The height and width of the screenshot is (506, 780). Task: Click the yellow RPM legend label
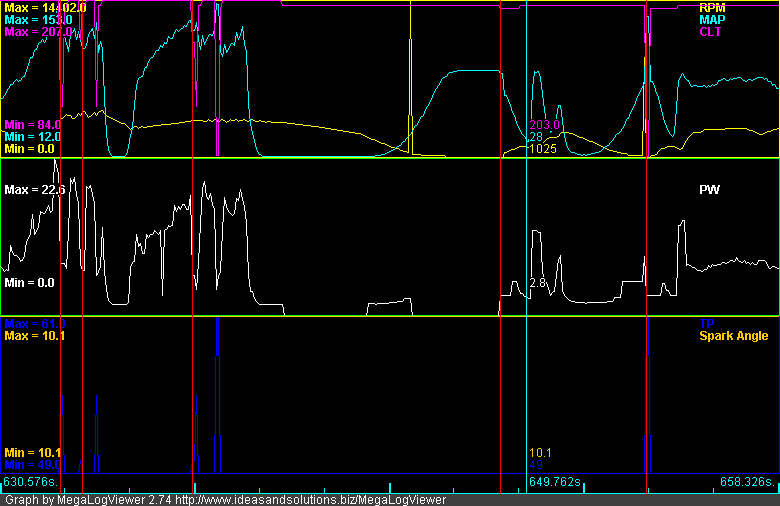coord(711,6)
